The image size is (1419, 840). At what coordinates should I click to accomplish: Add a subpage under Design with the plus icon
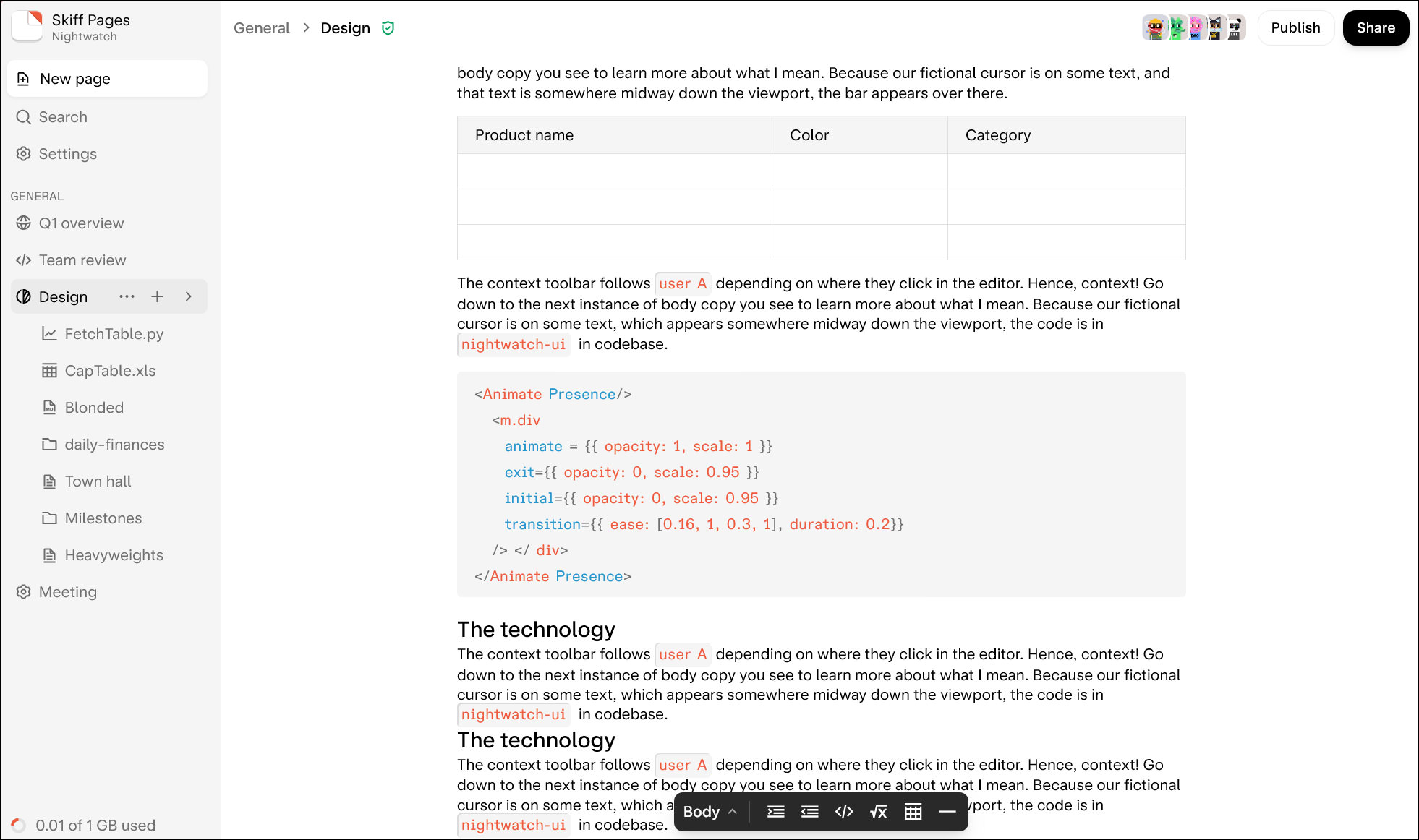158,296
